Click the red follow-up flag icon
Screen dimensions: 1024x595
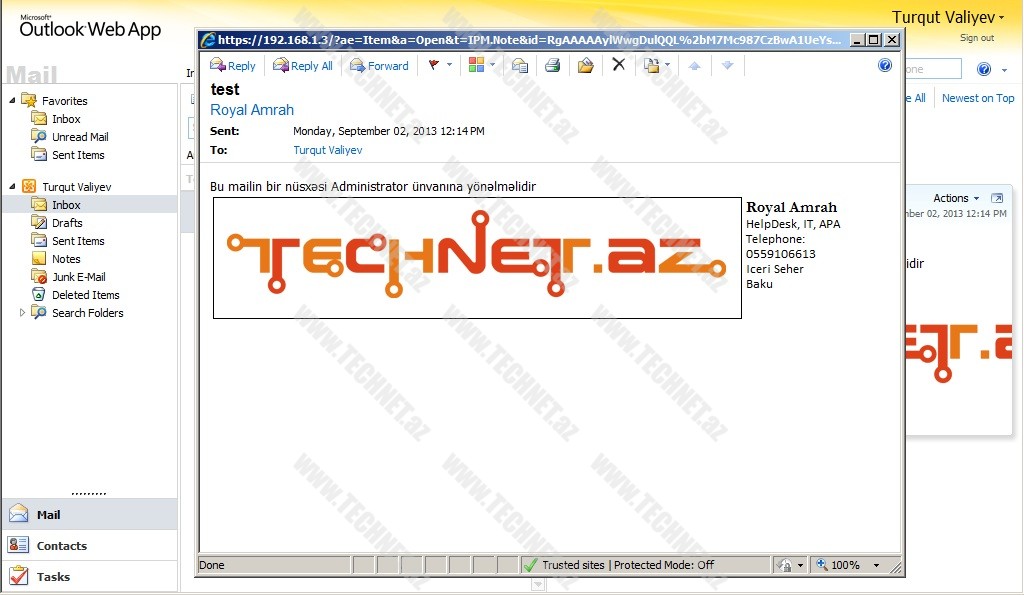click(x=434, y=66)
